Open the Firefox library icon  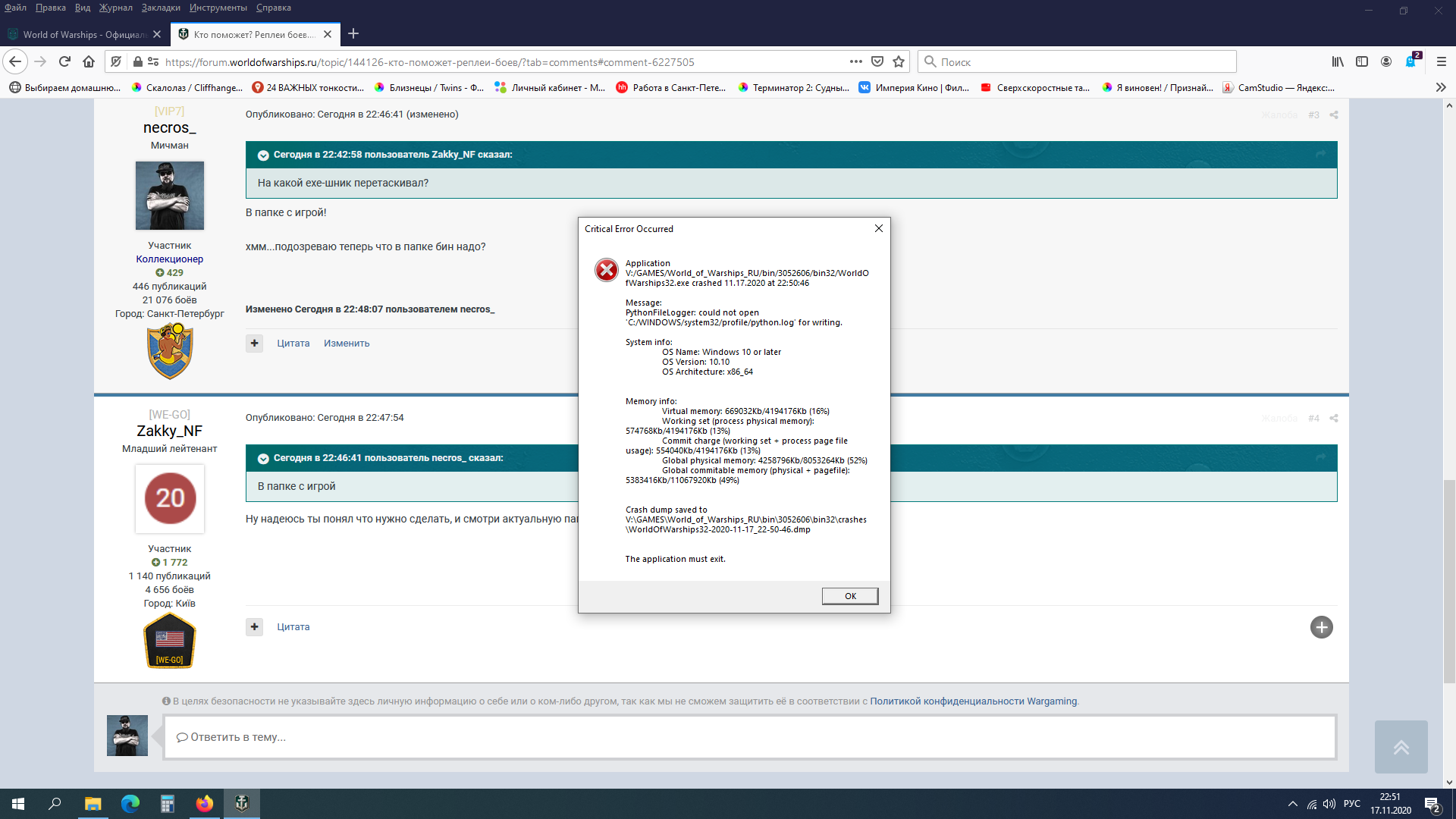tap(1338, 61)
